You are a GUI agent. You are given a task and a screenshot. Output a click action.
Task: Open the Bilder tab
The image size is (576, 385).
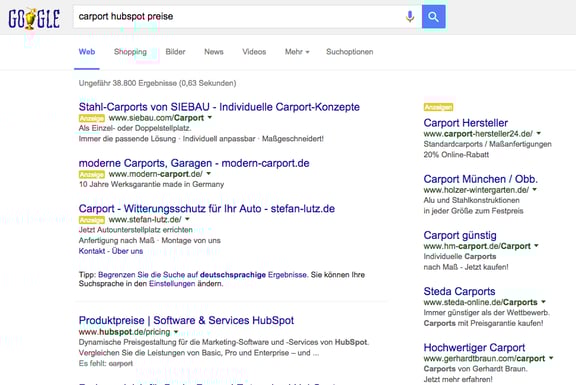click(175, 52)
